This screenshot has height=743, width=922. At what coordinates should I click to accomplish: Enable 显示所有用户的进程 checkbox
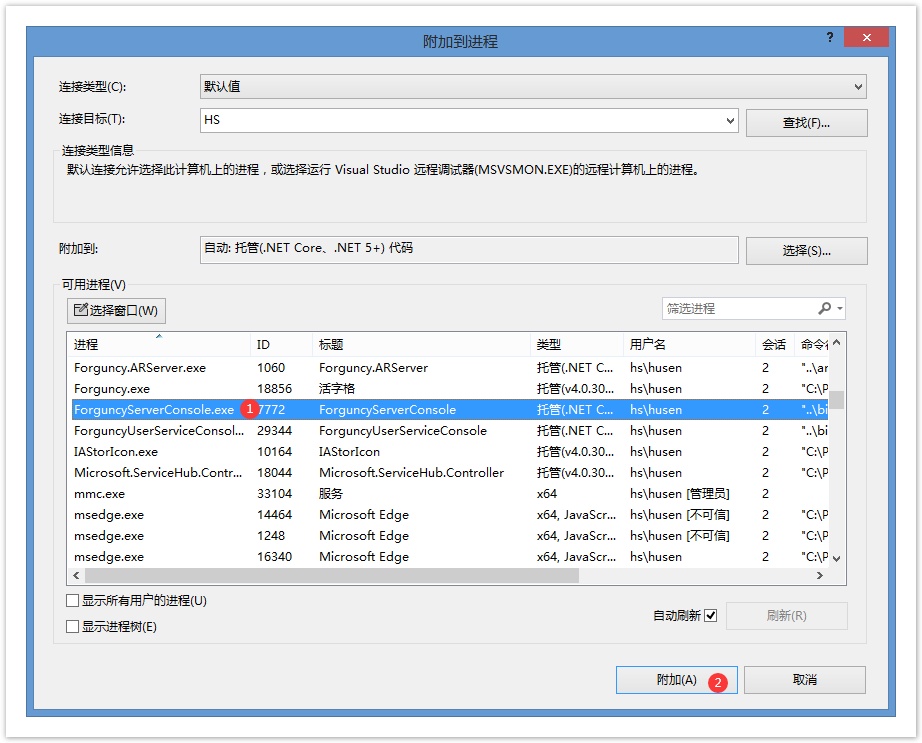(x=72, y=601)
